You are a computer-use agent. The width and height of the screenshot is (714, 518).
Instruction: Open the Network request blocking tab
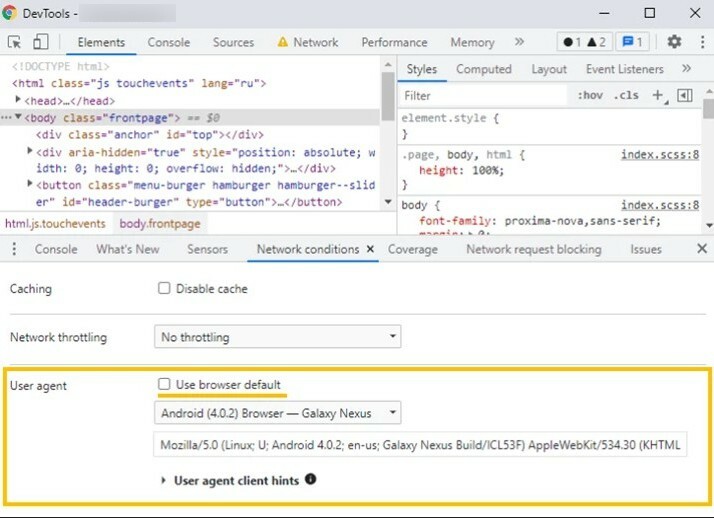(x=534, y=249)
